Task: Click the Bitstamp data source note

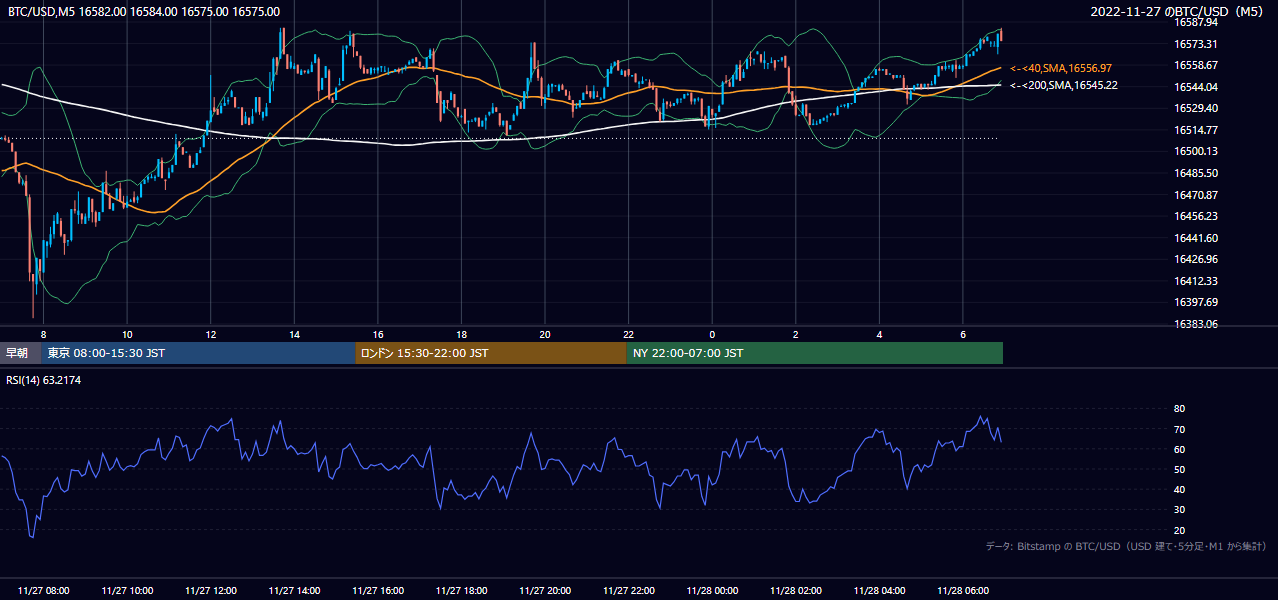Action: (x=1126, y=546)
